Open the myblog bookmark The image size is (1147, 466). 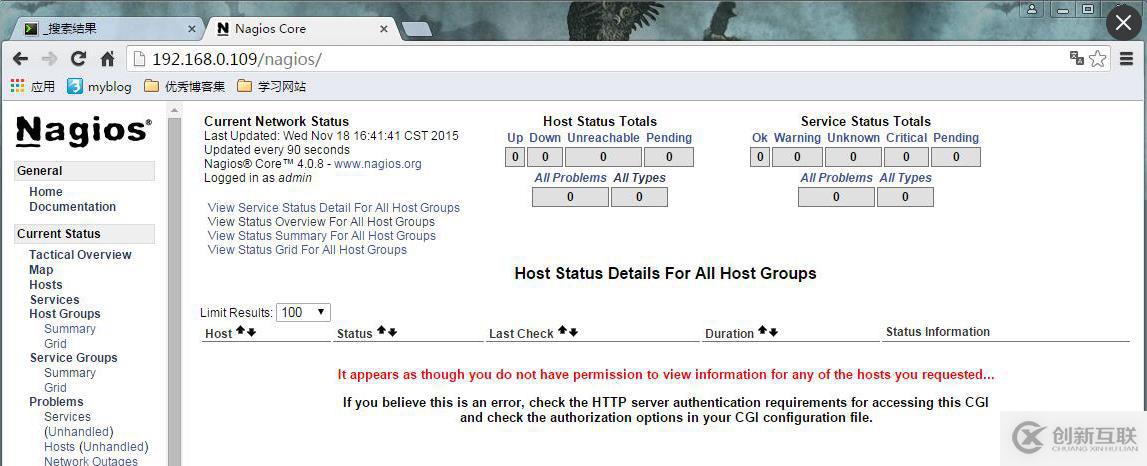[99, 86]
